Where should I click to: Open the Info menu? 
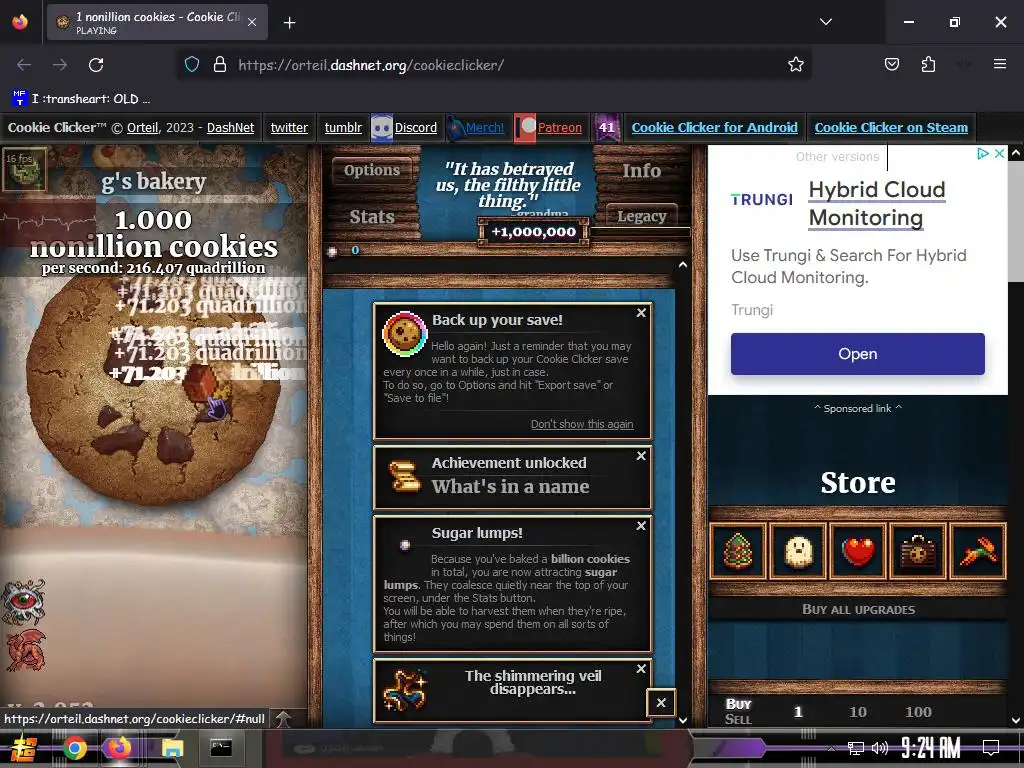coord(641,170)
